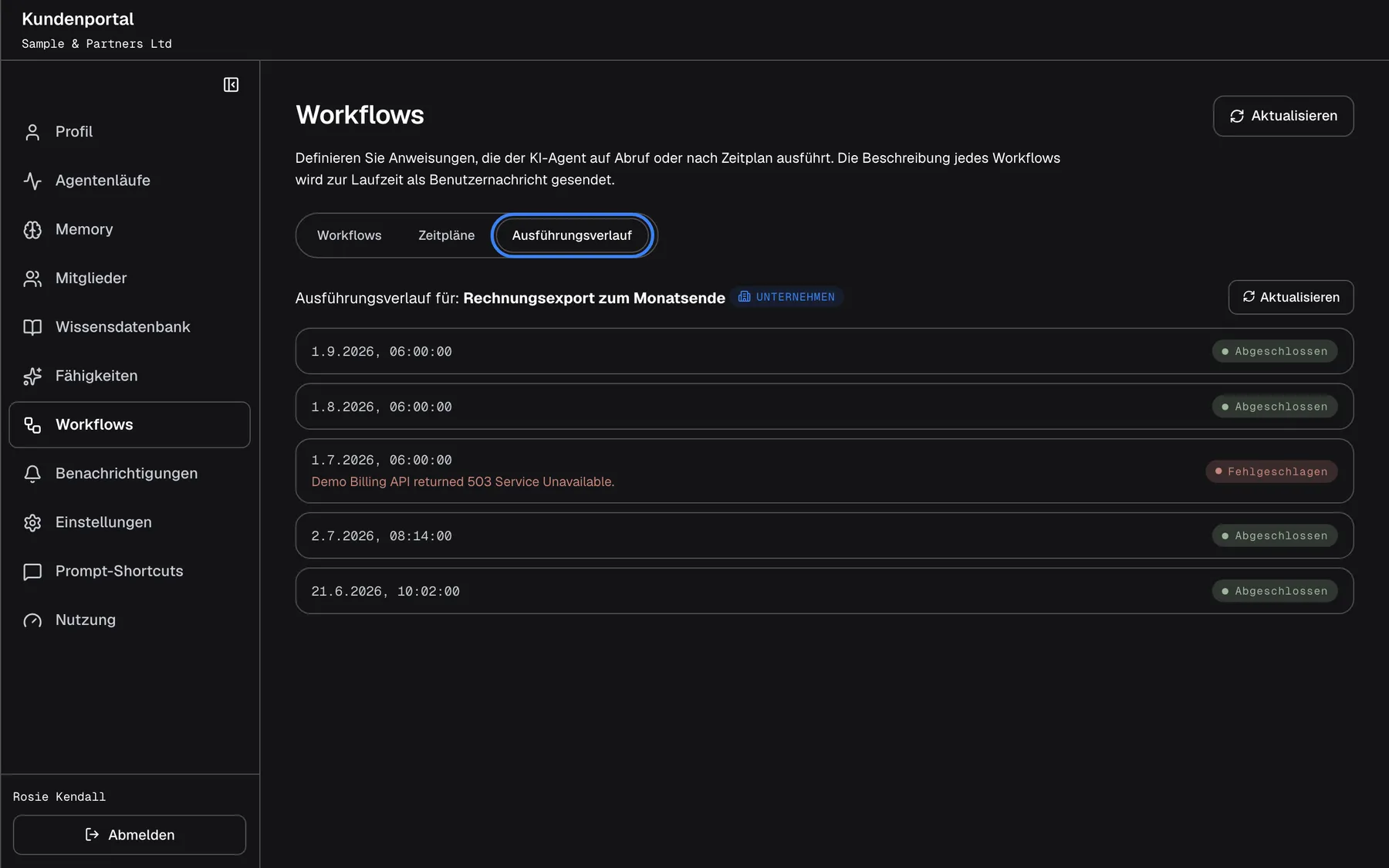Viewport: 1389px width, 868px height.
Task: Click the Fehlgeschlagen status badge
Action: pyautogui.click(x=1271, y=471)
